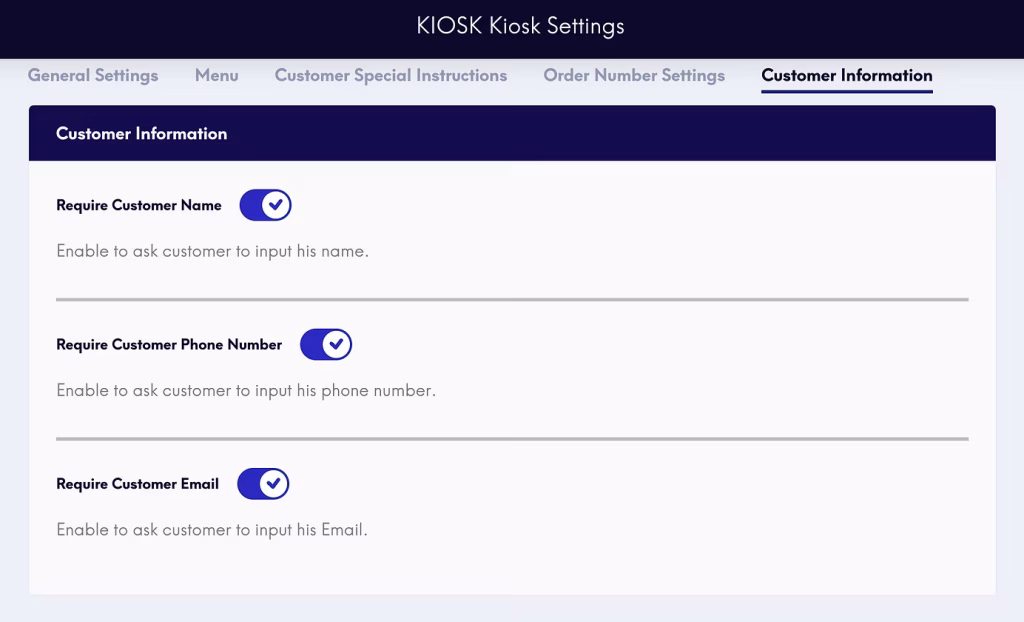
Task: Click the checkmark knob on Phone Number toggle
Action: coord(337,345)
